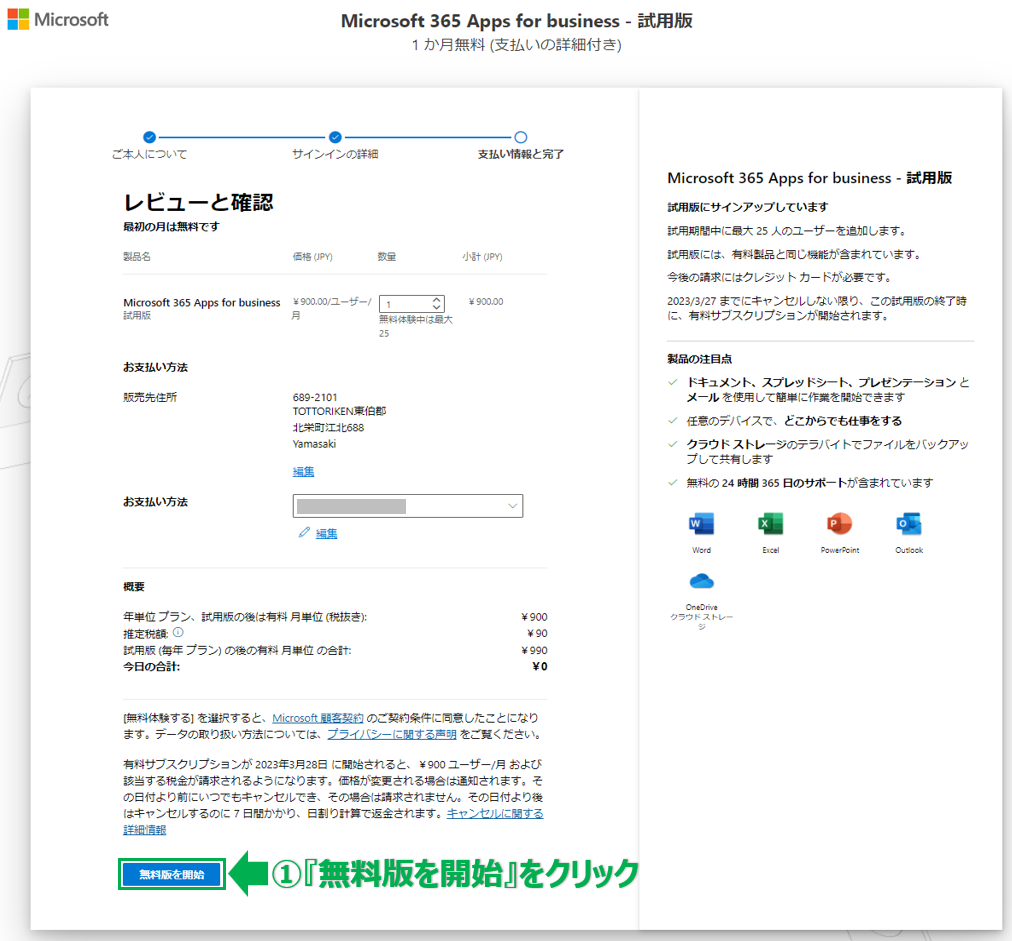Click the 小計 (JPY) column header
Image resolution: width=1012 pixels, height=941 pixels.
tap(482, 256)
